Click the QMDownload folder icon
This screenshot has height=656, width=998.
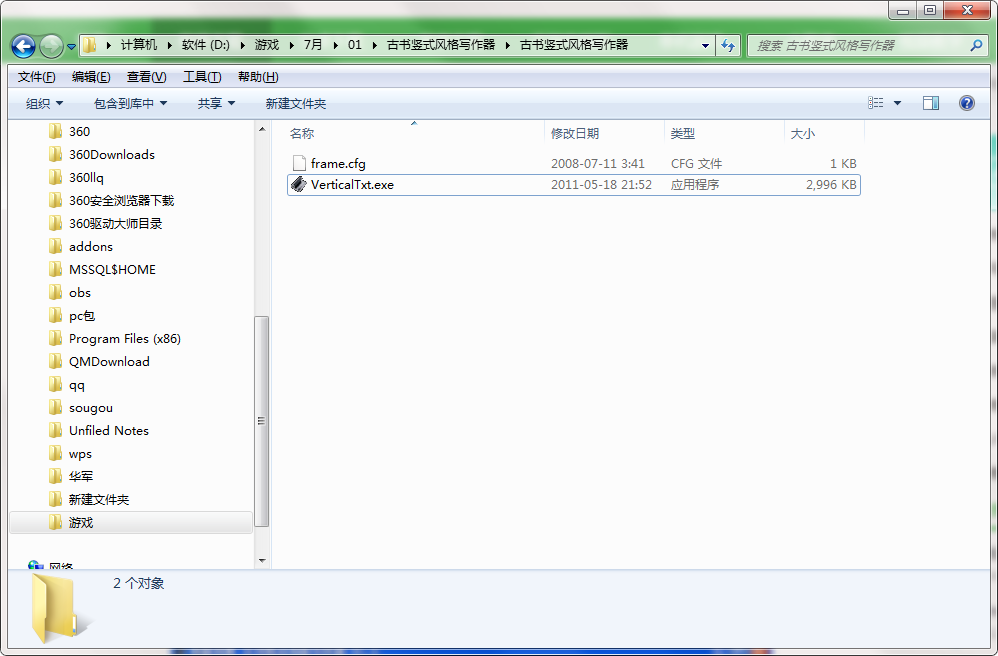click(x=56, y=361)
